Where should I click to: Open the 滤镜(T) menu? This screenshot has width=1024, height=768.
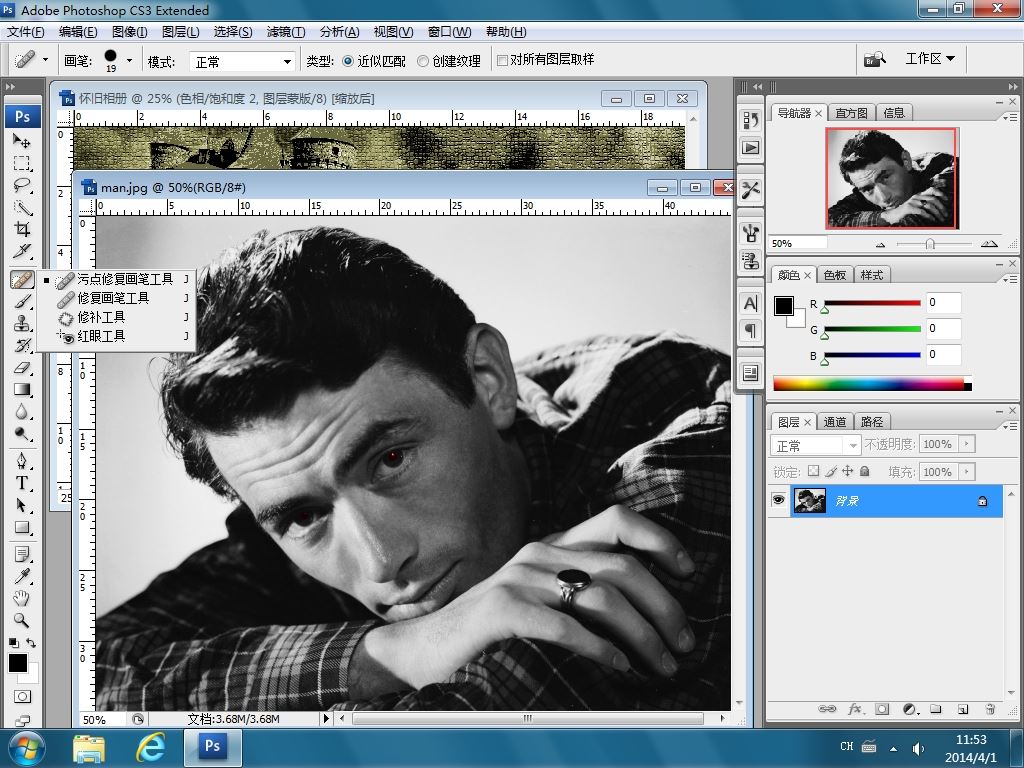(x=286, y=32)
